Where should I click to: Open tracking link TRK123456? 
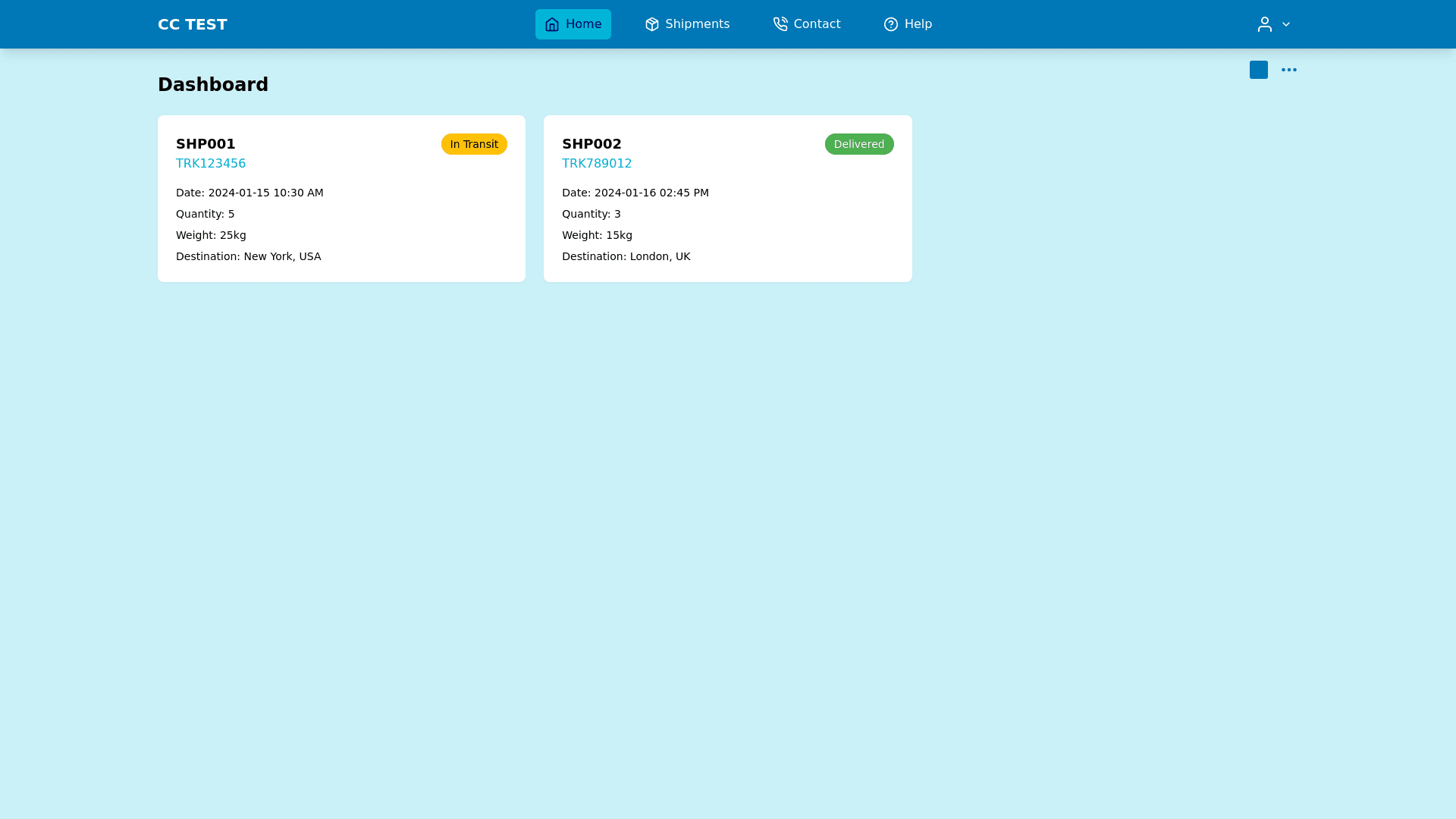(211, 164)
